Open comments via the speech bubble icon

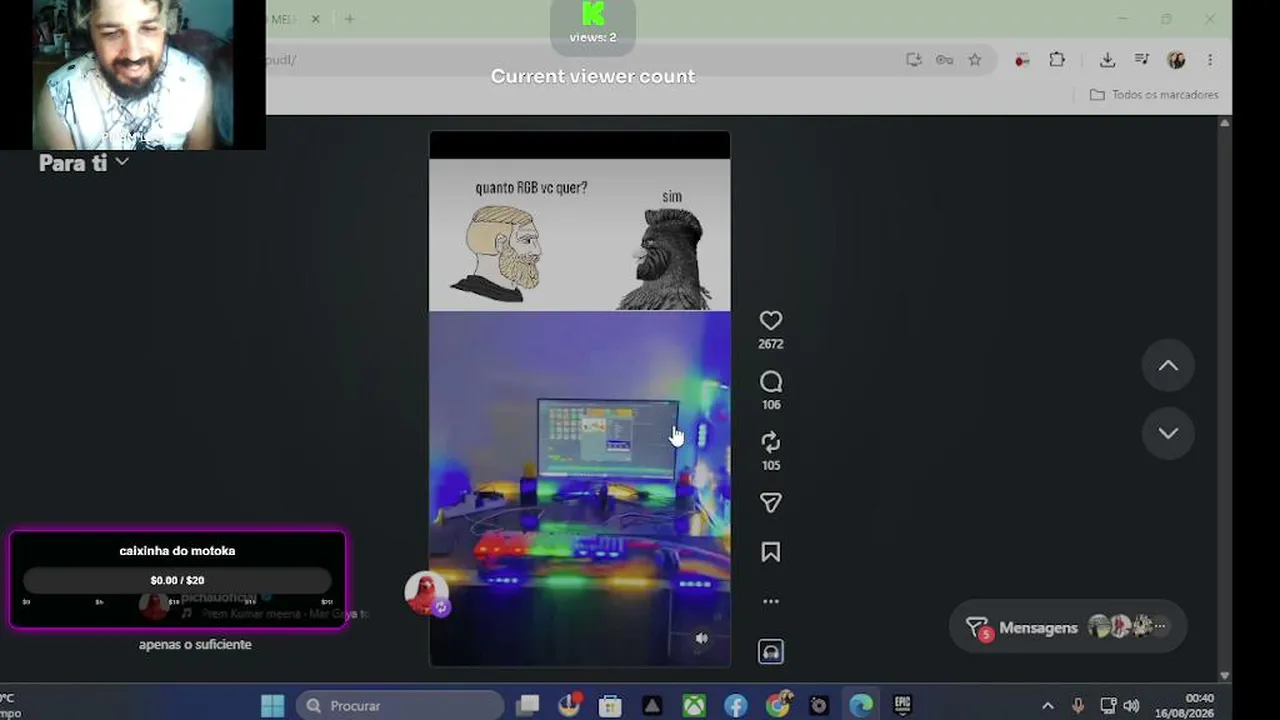770,382
